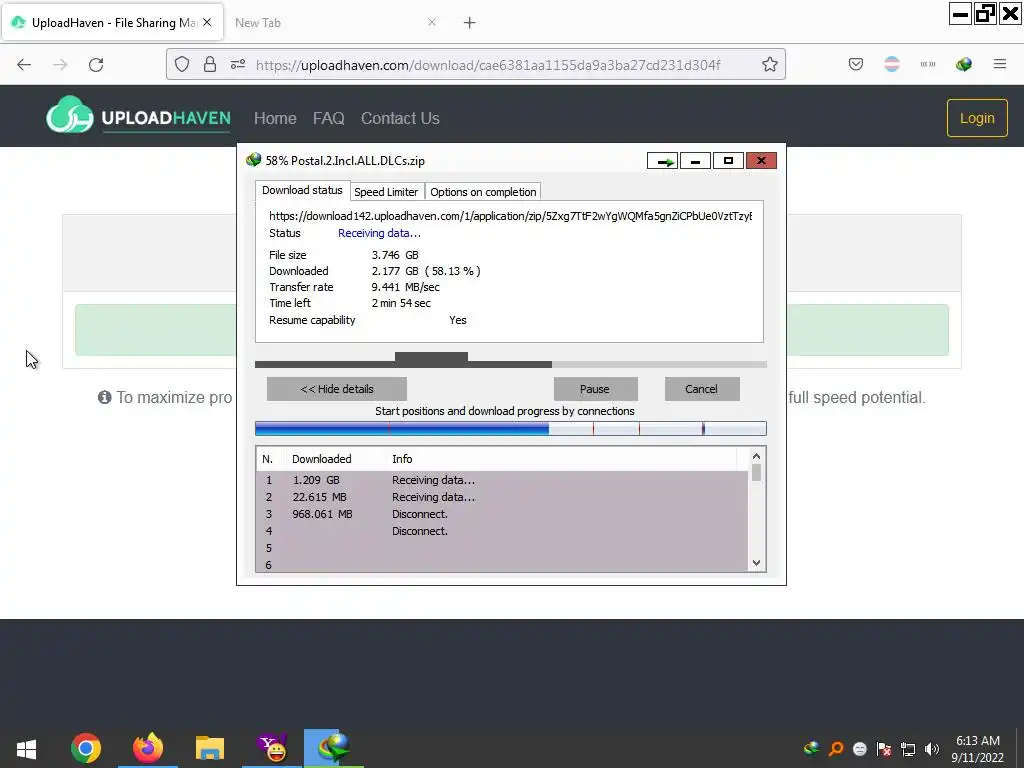Open site permissions icon in address bar
This screenshot has width=1024, height=768.
[x=238, y=64]
